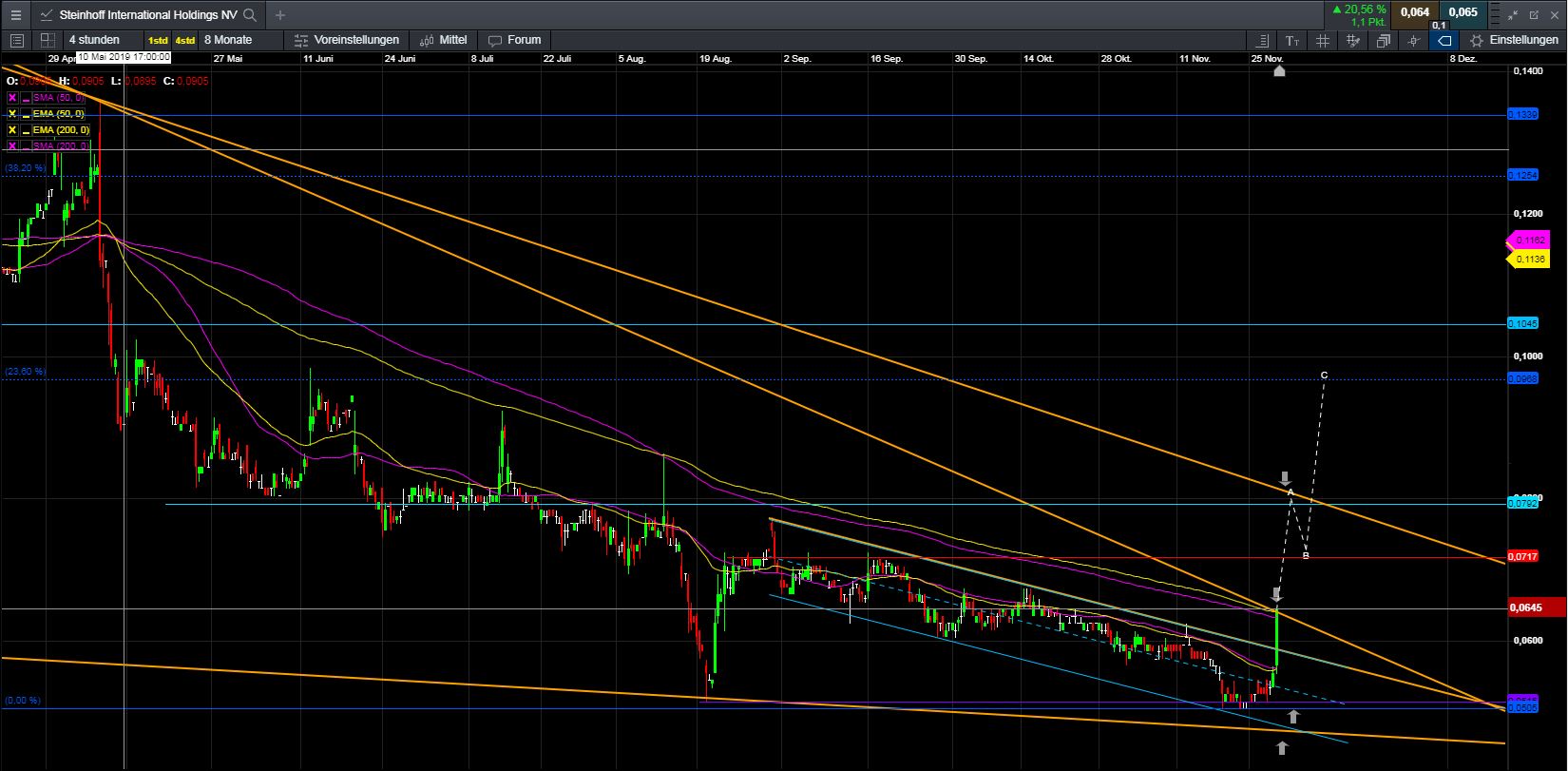Click the 0,00 % Fibonacci level label
Image resolution: width=1568 pixels, height=771 pixels.
coord(22,701)
